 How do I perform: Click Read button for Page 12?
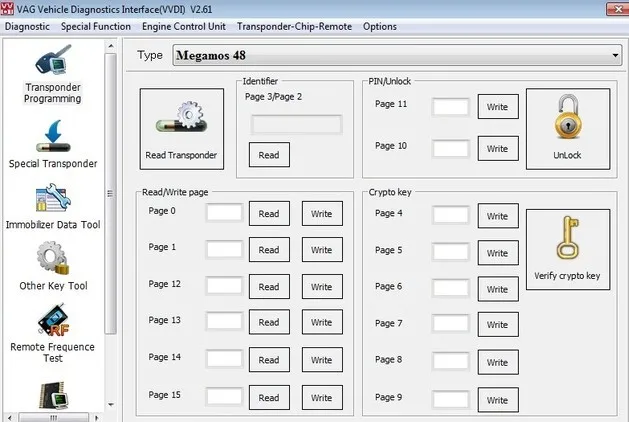click(x=269, y=286)
